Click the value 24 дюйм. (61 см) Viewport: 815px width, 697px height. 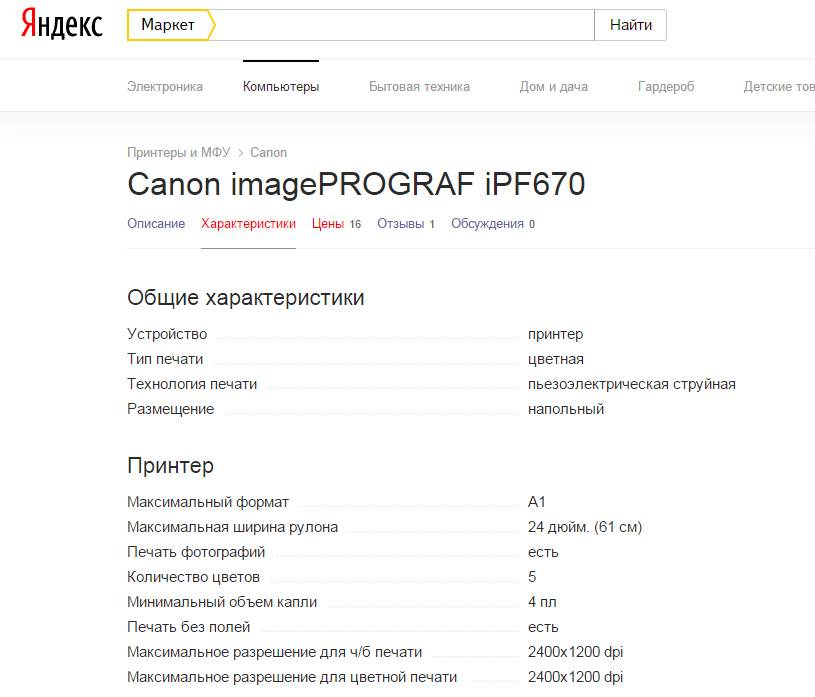click(585, 527)
